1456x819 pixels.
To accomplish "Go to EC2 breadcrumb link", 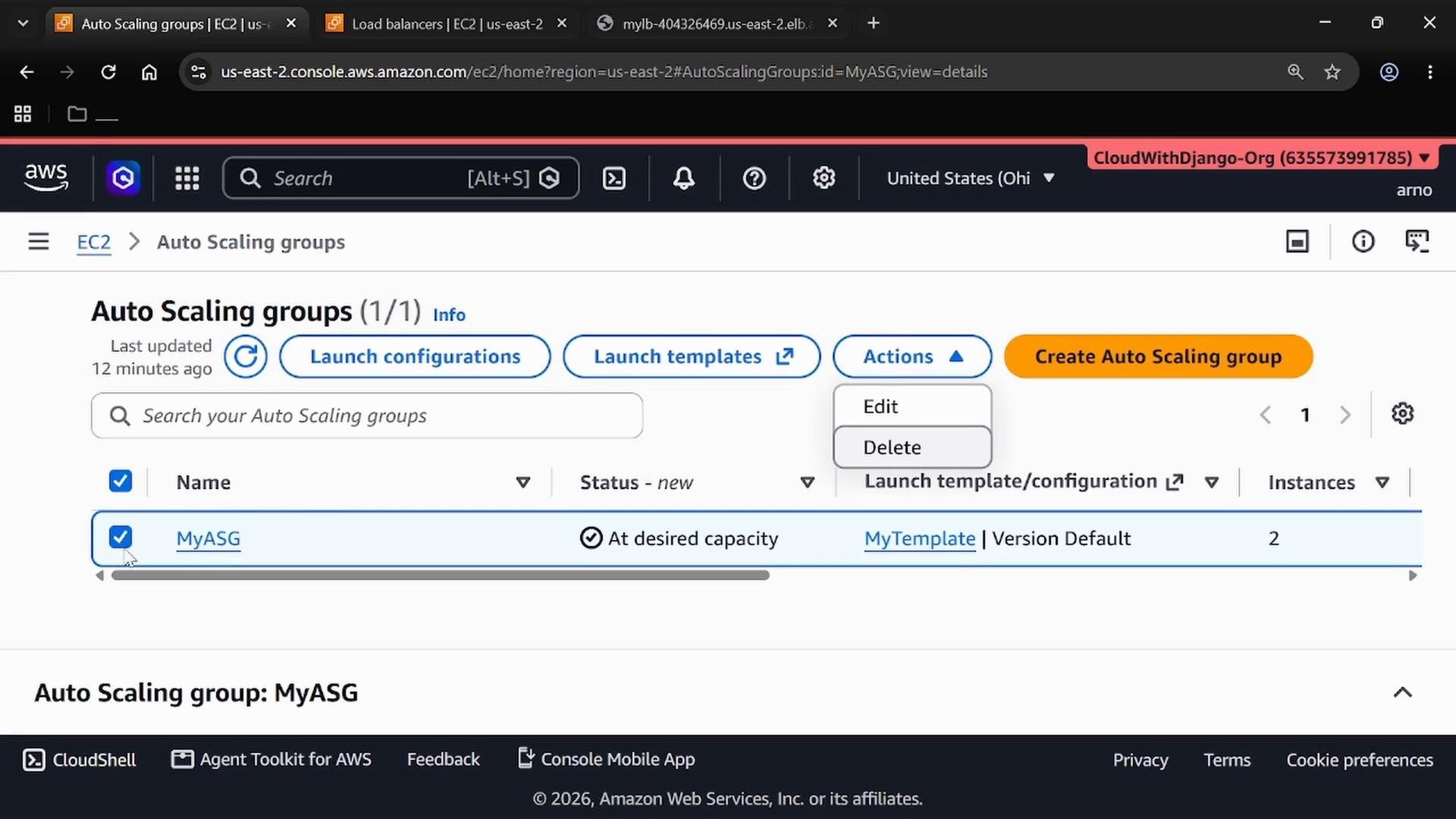I will [x=94, y=242].
